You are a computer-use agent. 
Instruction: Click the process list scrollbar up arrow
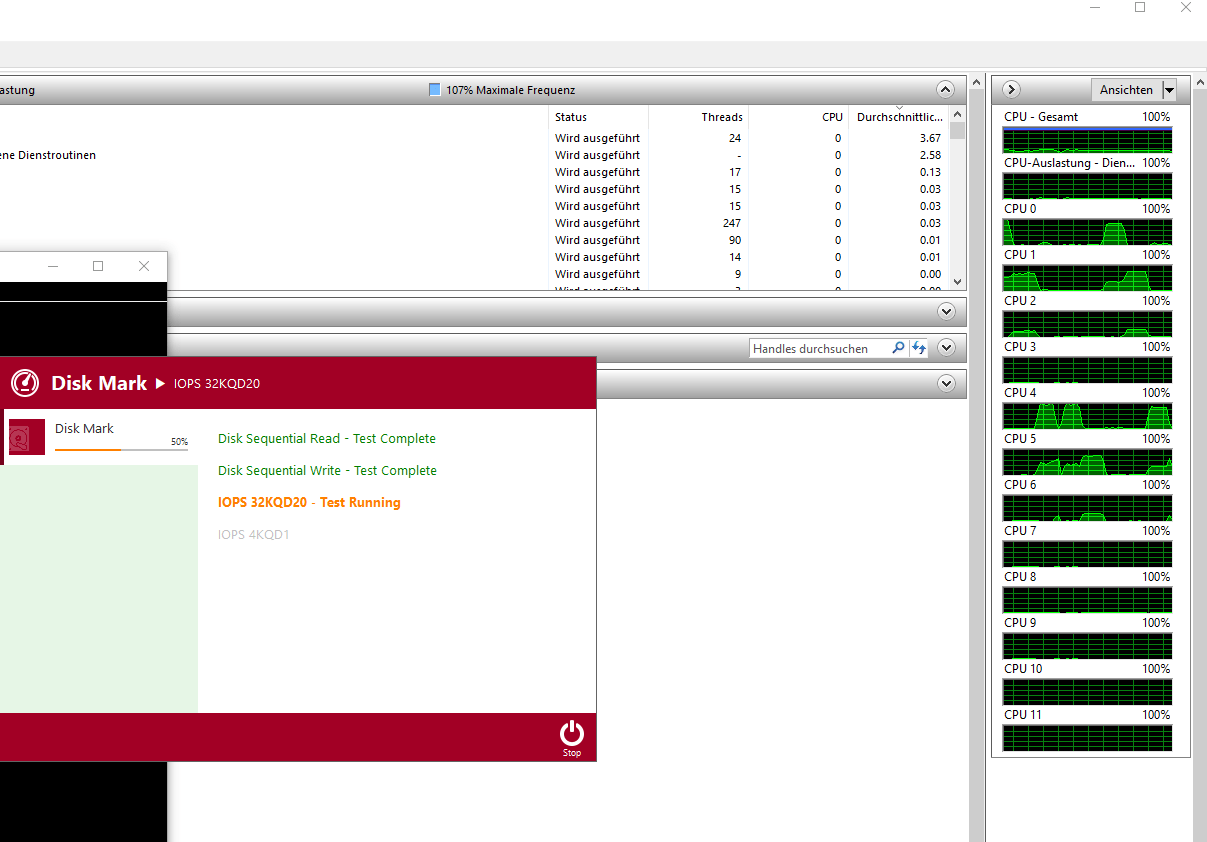(x=957, y=113)
